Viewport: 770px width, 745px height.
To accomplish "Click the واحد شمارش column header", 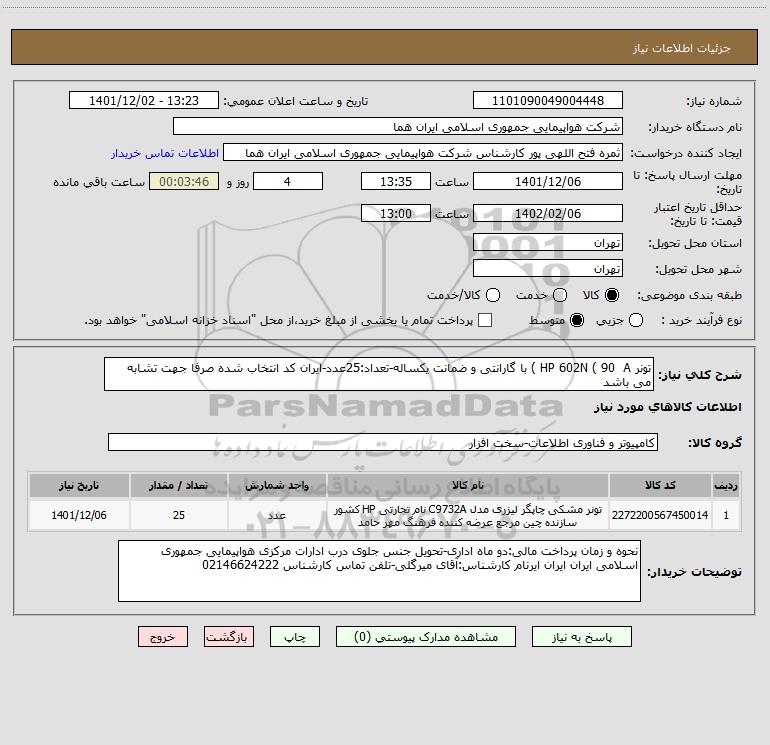I will pyautogui.click(x=277, y=485).
